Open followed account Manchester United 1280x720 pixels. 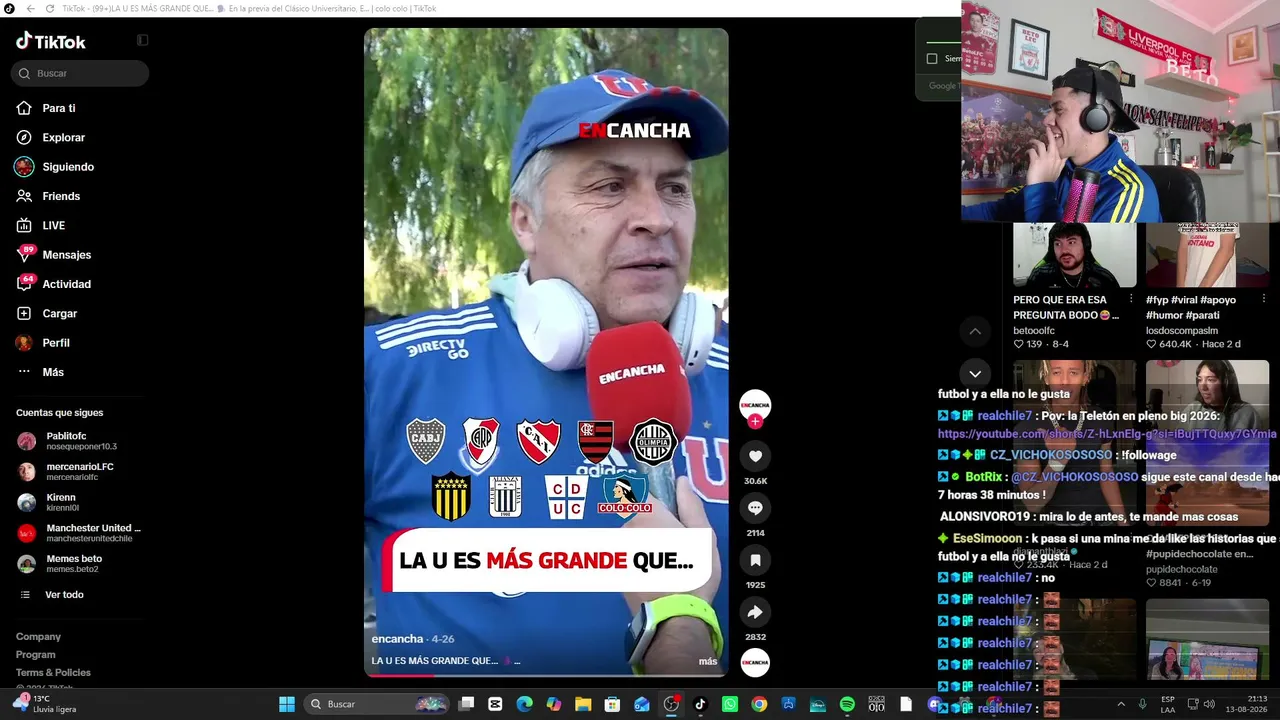click(79, 533)
